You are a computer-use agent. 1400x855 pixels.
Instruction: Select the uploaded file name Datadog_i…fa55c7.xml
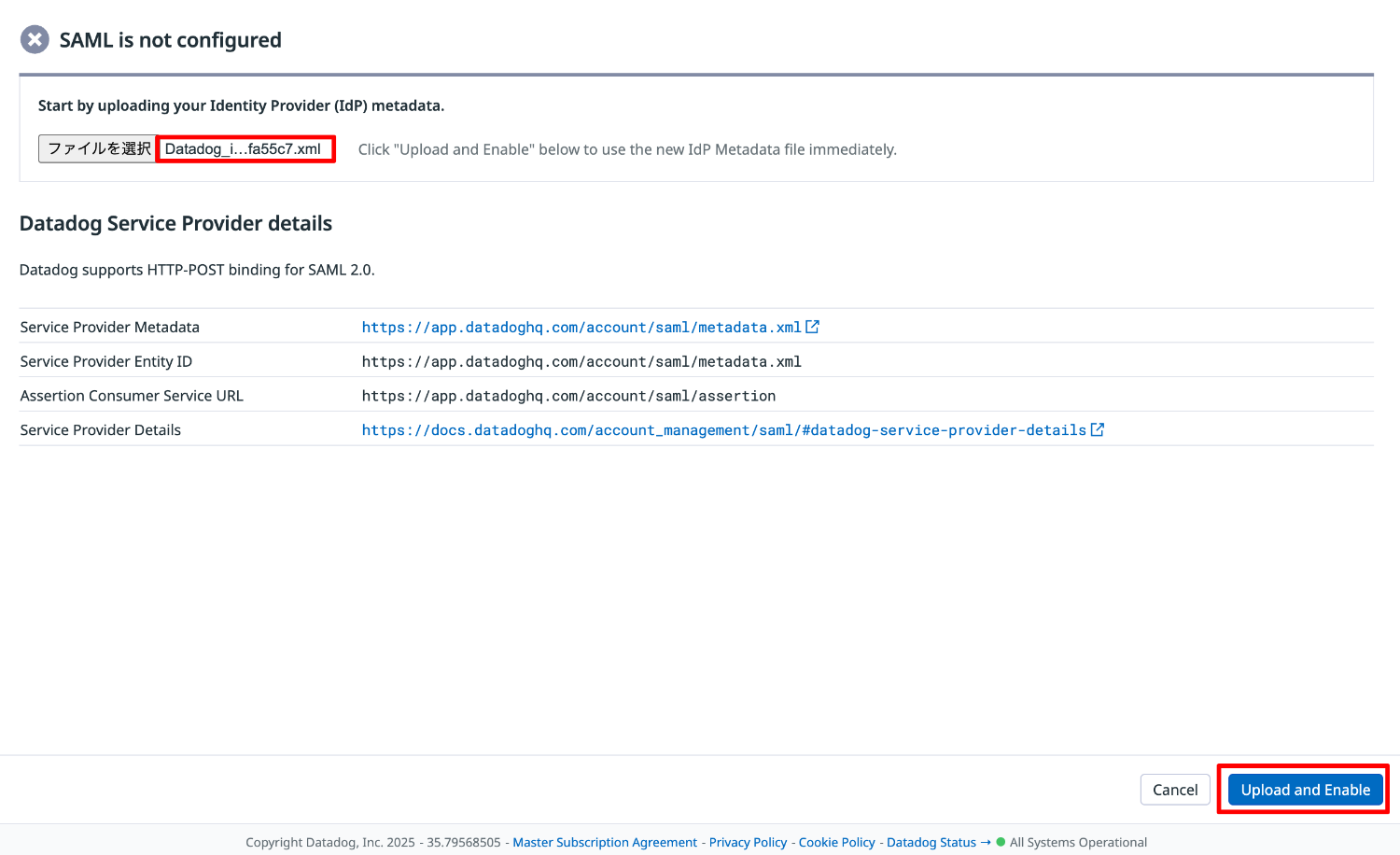tap(245, 148)
